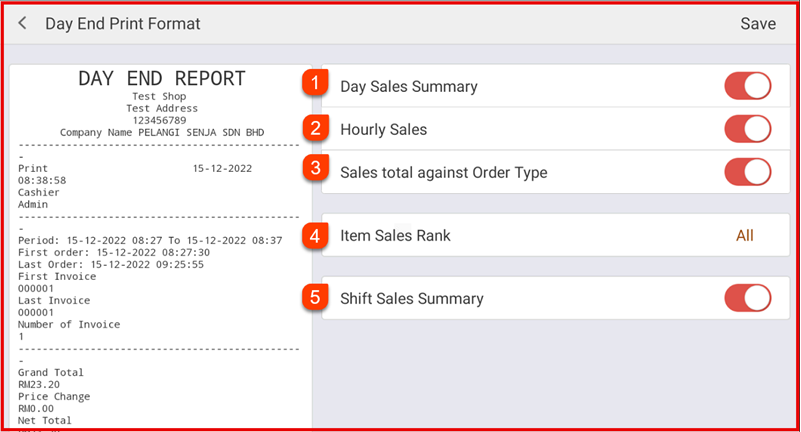This screenshot has width=801, height=432.
Task: Disable the Day Sales Summary toggle
Action: click(747, 86)
